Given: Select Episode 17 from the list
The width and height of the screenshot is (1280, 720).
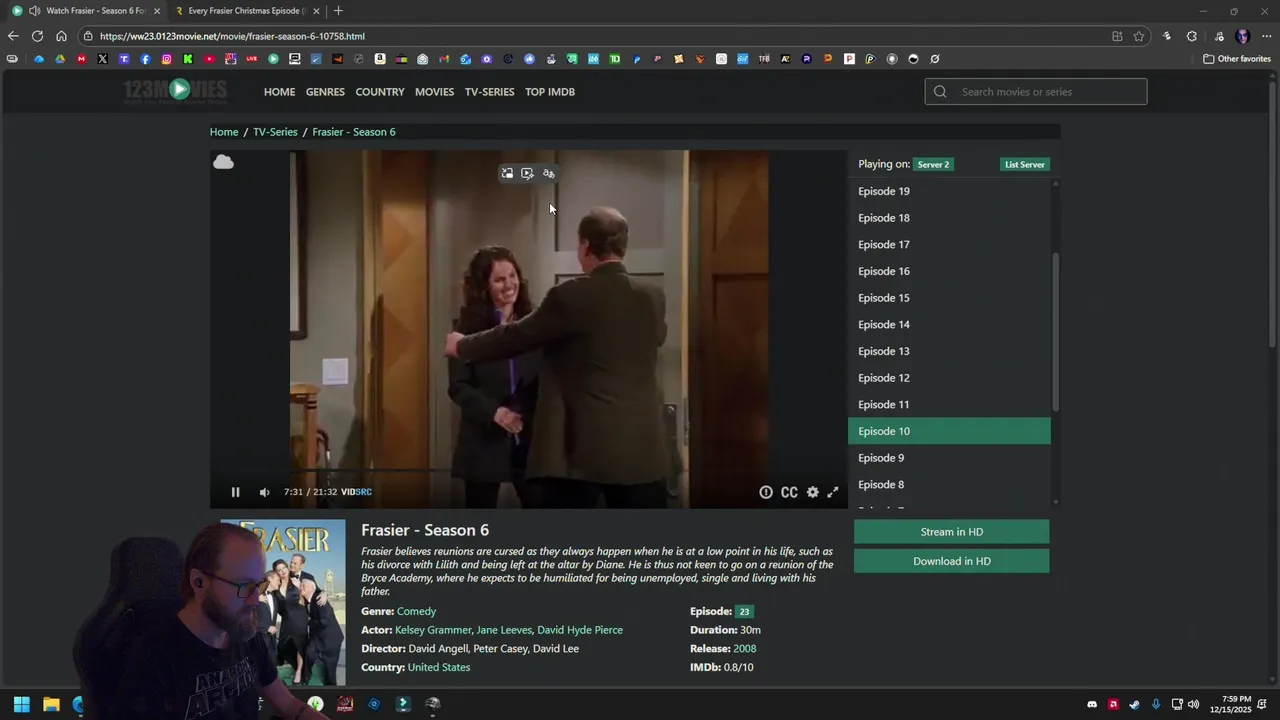Looking at the screenshot, I should pos(949,244).
